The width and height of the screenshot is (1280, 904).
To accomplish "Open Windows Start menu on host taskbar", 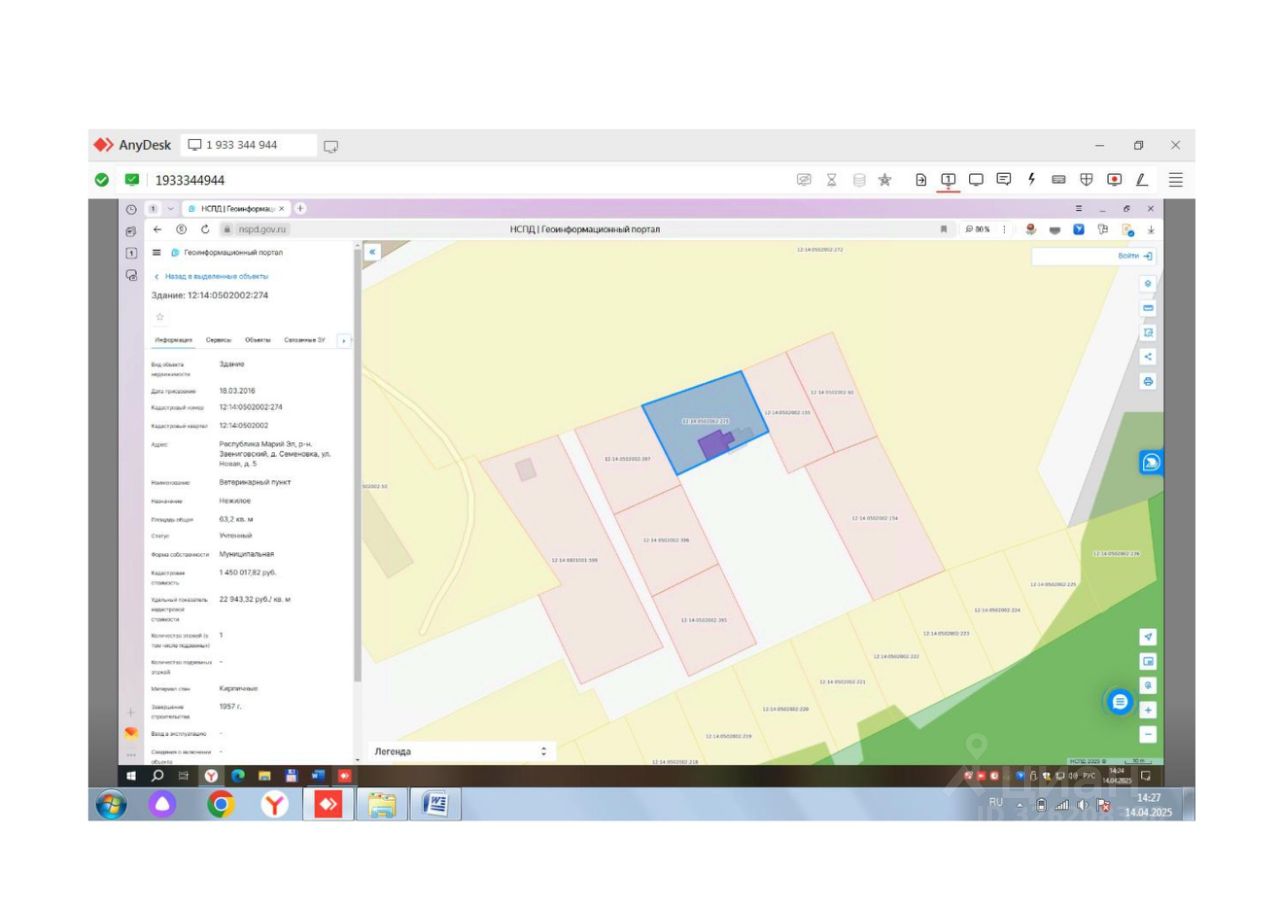I will (x=110, y=804).
